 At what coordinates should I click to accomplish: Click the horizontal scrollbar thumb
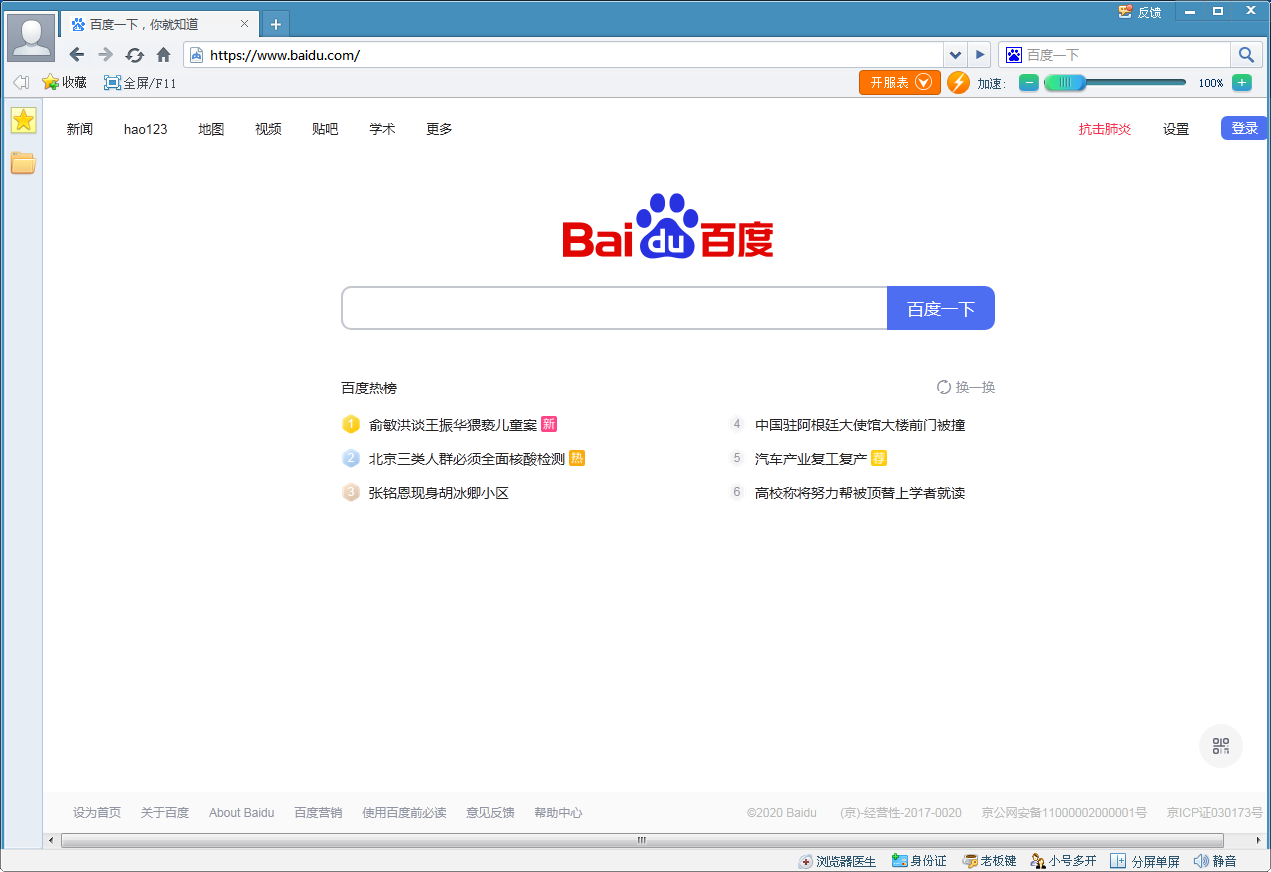click(642, 840)
